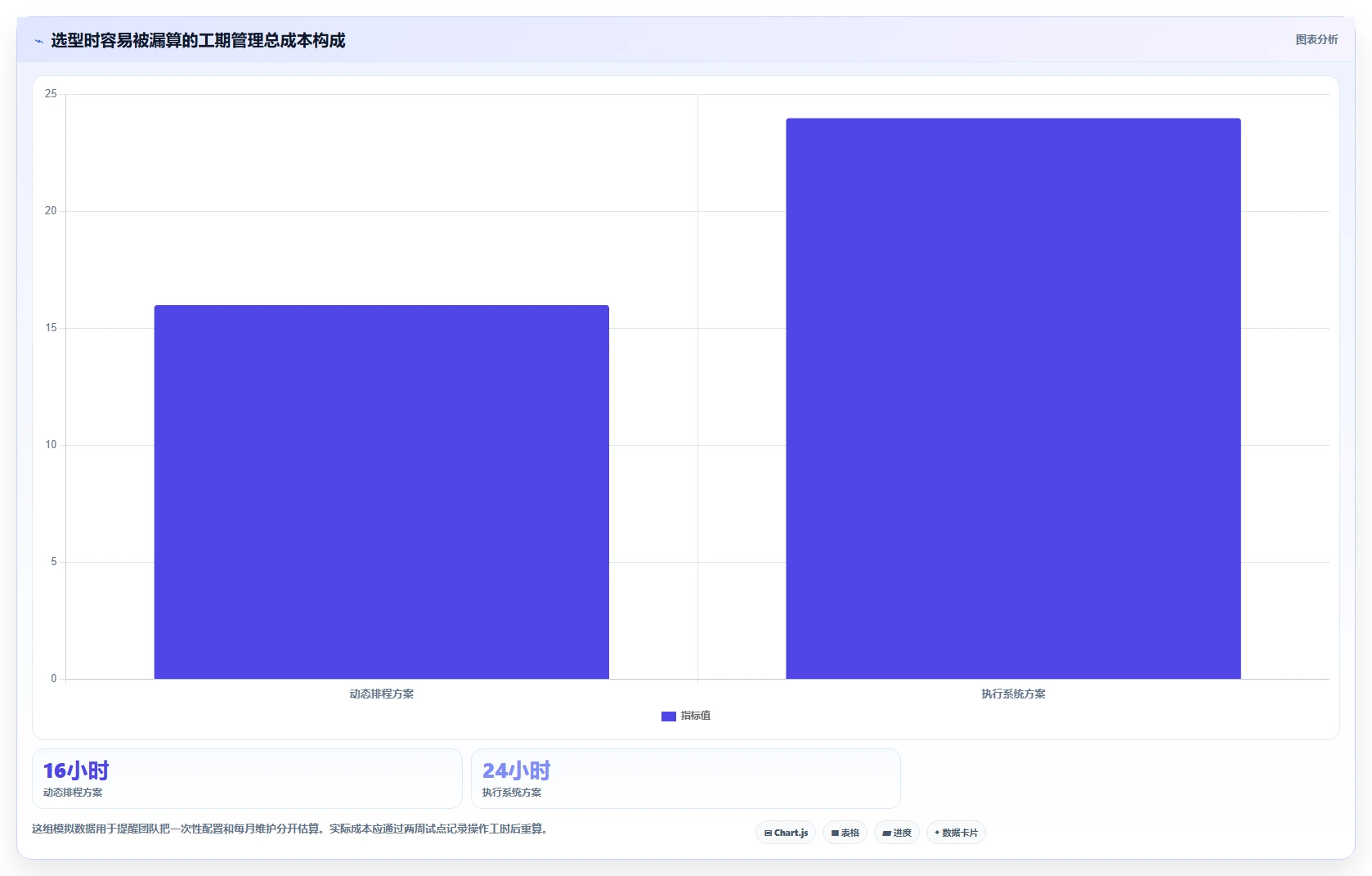The width and height of the screenshot is (1372, 876).
Task: Click the y-axis tick label 20
Action: (51, 211)
